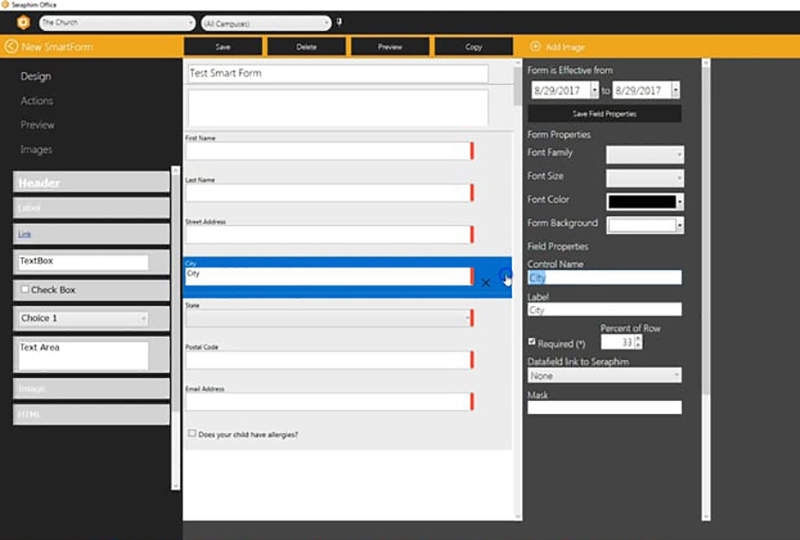The image size is (800, 540).
Task: Increase Percent of Row with up arrow
Action: (x=639, y=338)
